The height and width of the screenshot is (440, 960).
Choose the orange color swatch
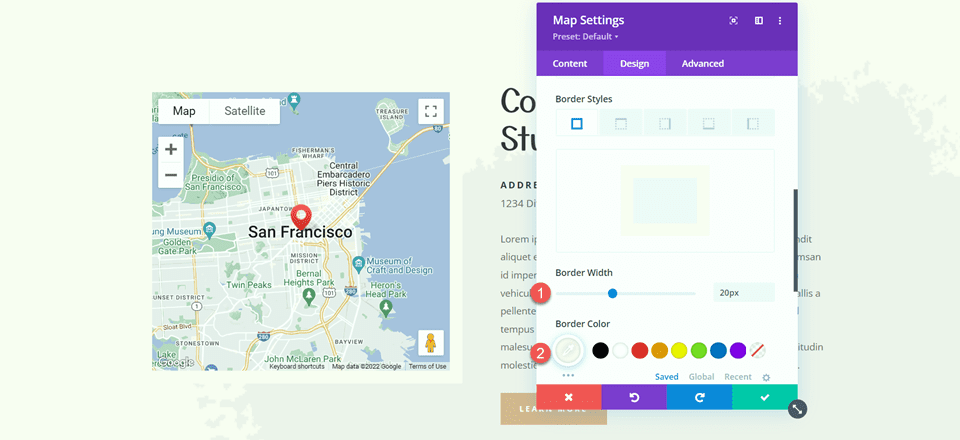pyautogui.click(x=659, y=351)
